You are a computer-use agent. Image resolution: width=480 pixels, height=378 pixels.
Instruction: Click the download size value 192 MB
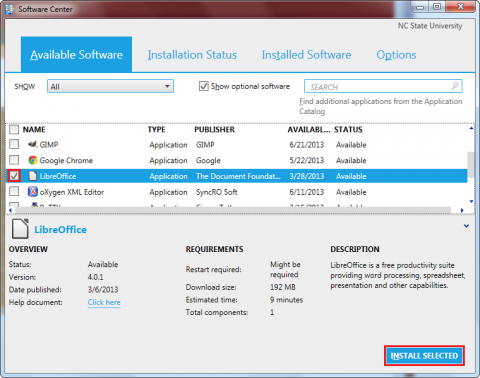tap(283, 287)
